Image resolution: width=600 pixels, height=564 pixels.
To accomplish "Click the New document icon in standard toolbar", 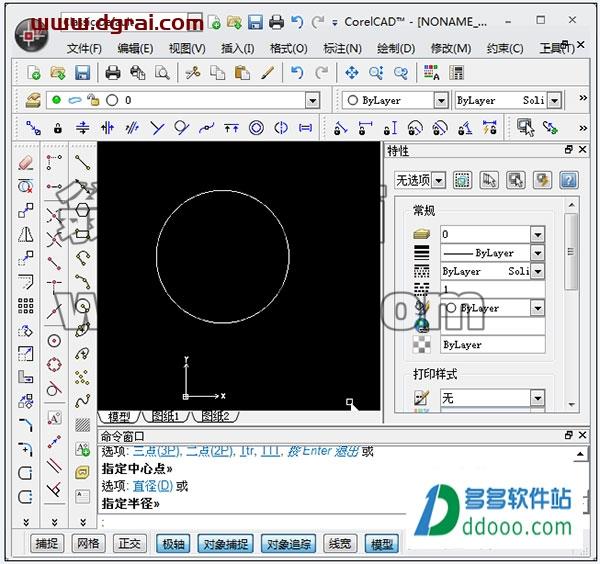I will 33,72.
